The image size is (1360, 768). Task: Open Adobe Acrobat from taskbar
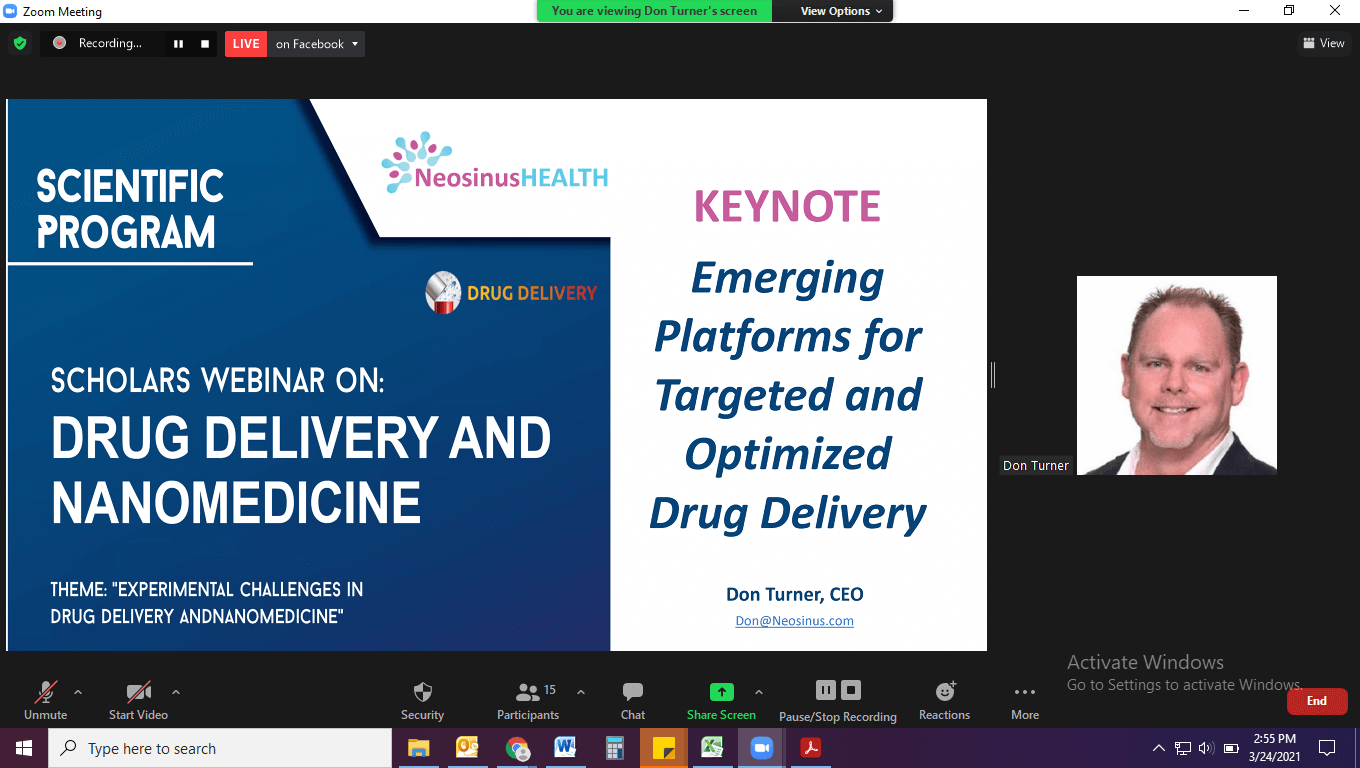(810, 748)
